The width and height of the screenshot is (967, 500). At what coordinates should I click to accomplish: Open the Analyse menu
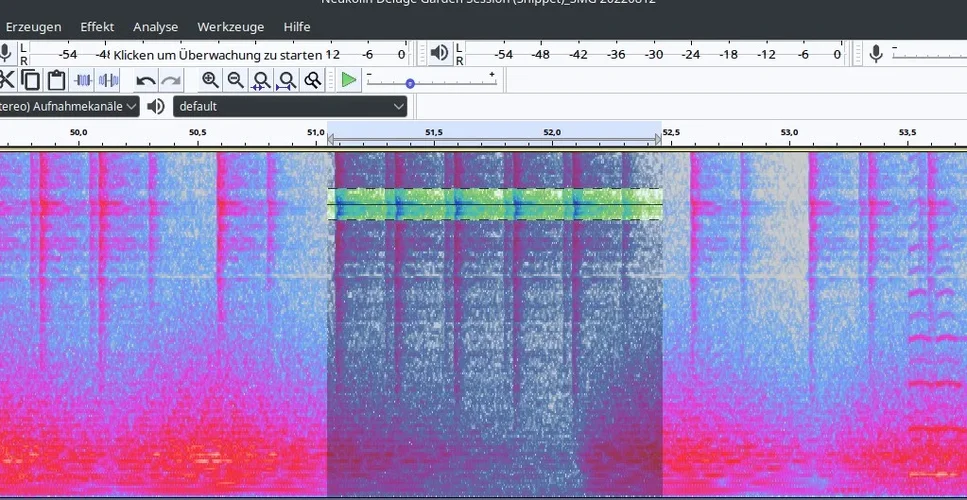coord(155,27)
